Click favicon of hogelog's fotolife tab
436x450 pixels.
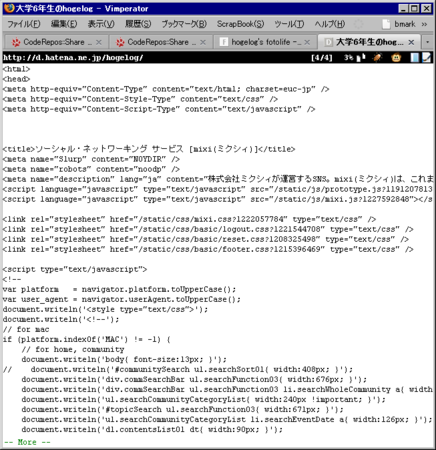(224, 42)
